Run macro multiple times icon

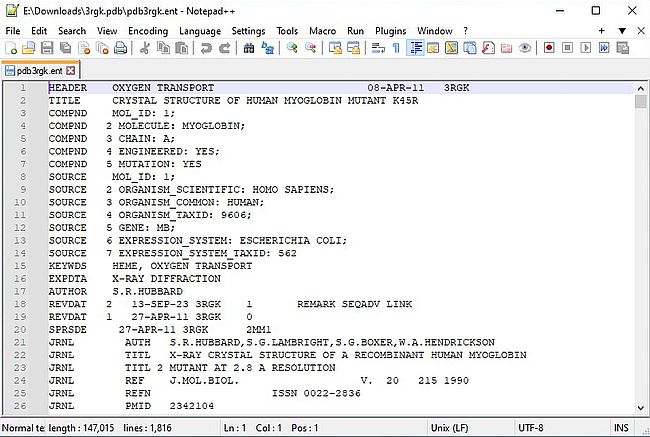click(x=604, y=48)
